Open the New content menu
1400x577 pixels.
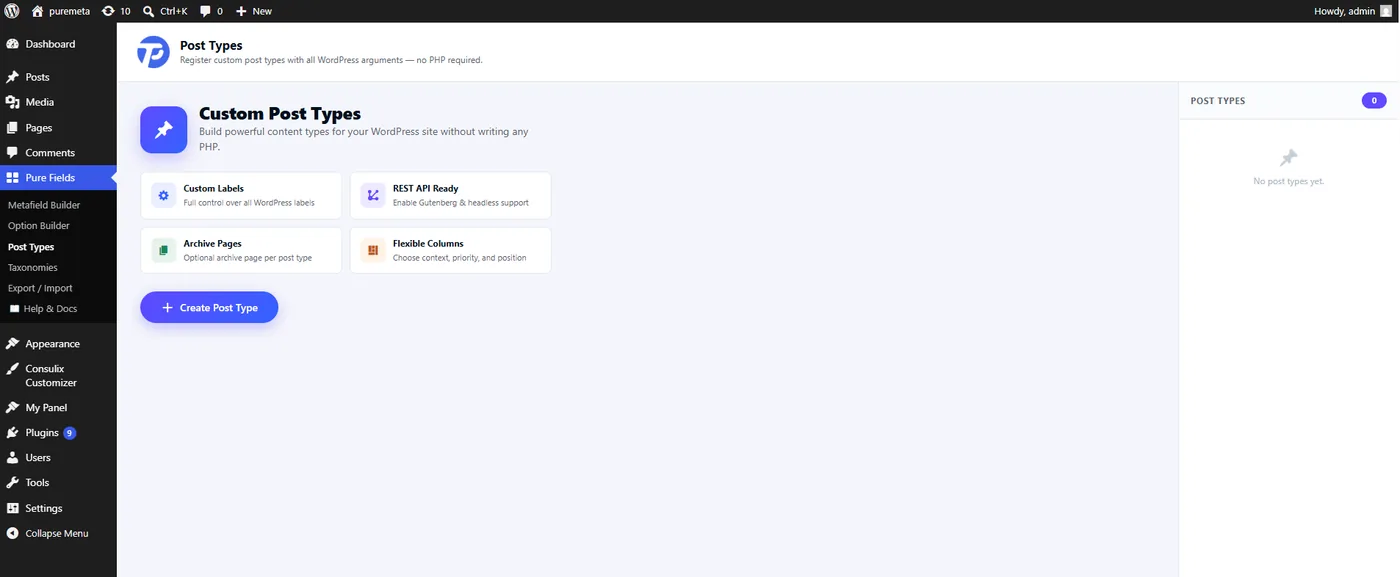[x=254, y=11]
